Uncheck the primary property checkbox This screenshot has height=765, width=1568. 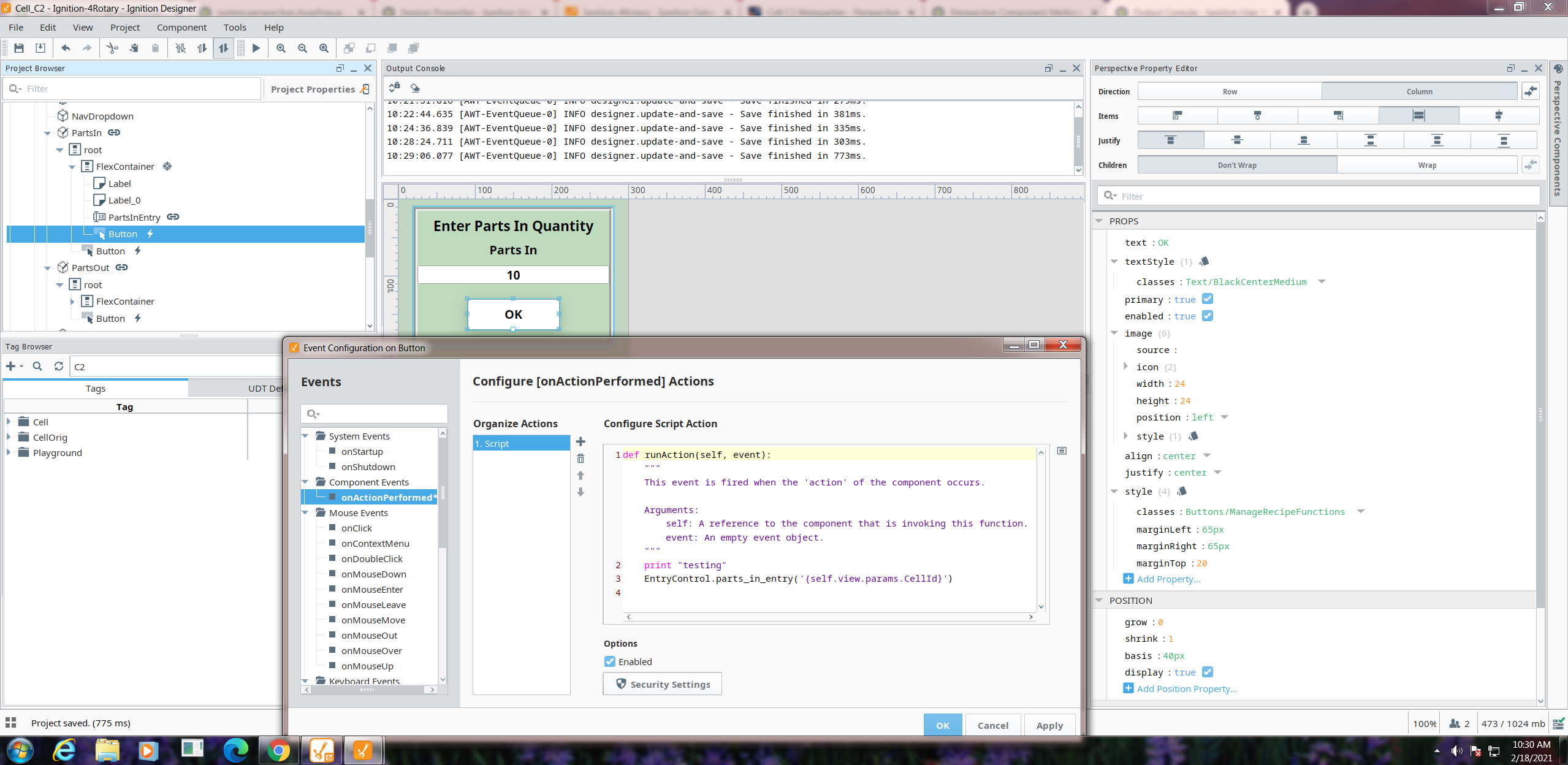tap(1207, 299)
